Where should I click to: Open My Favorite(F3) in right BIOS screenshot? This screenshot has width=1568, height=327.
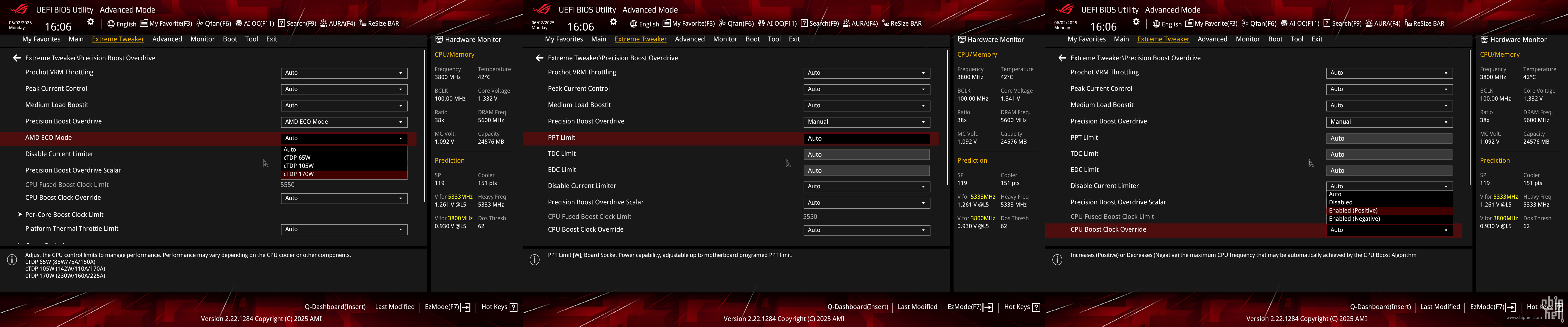pos(1211,24)
